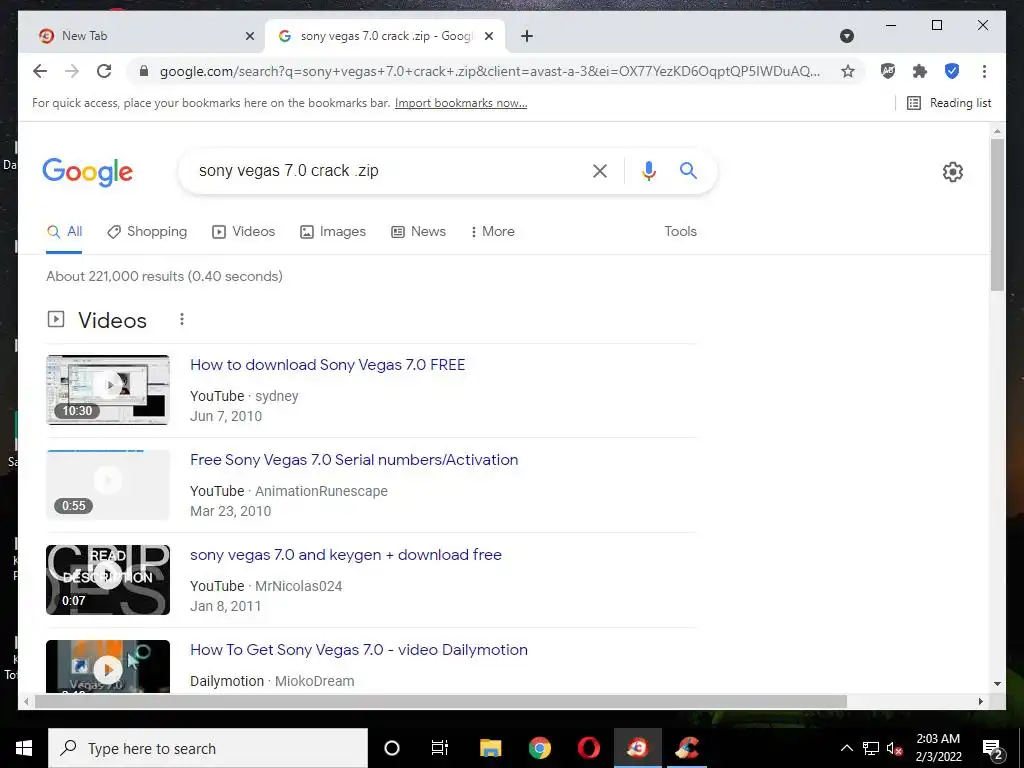Open sony vegas 7.0 and keygen link
This screenshot has height=768, width=1024.
coord(345,555)
